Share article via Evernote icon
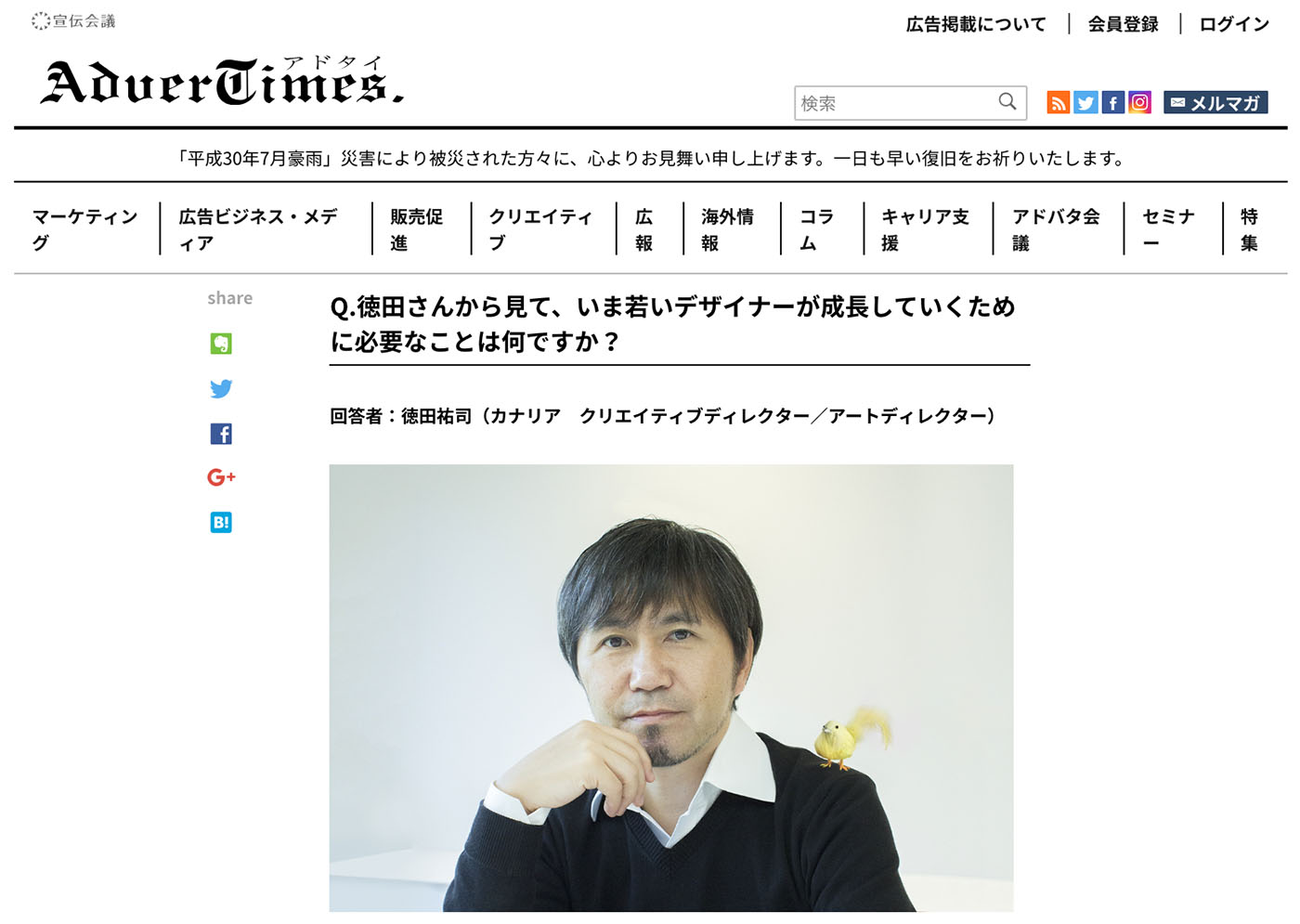The image size is (1300, 924). point(221,344)
